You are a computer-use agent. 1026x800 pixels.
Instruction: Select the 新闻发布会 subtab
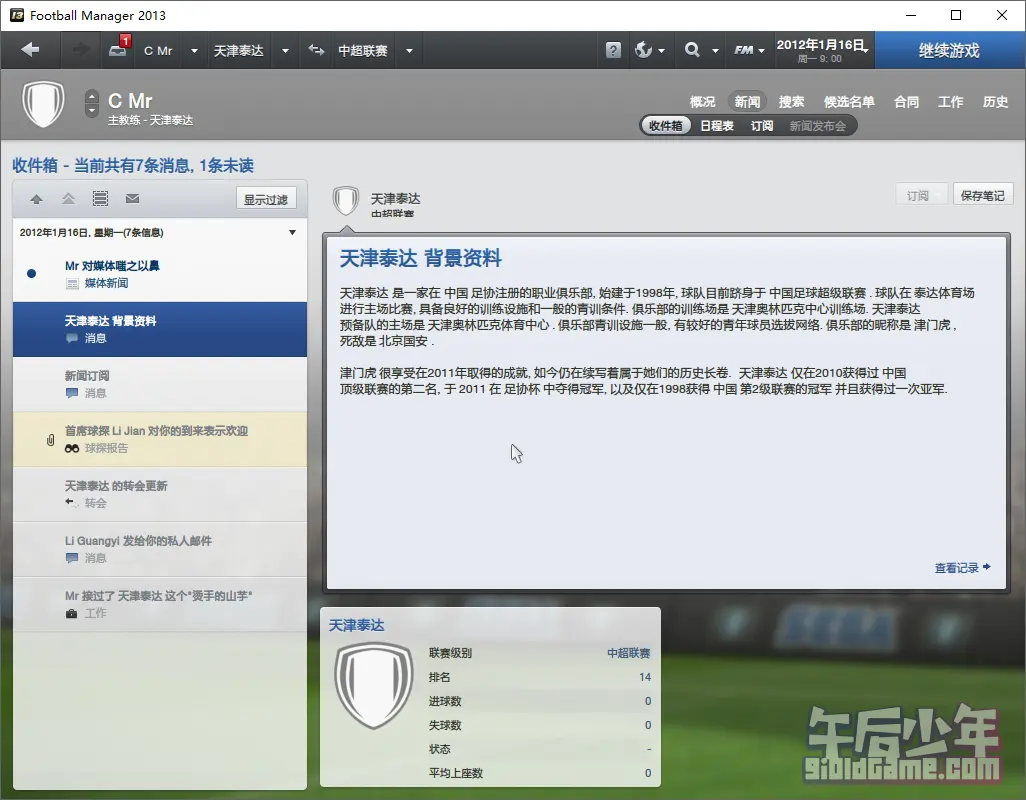[x=817, y=126]
